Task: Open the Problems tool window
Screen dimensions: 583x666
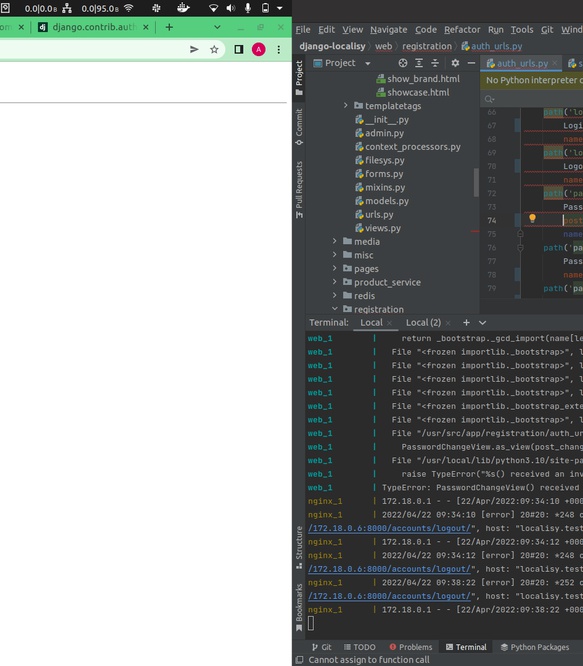Action: (411, 647)
